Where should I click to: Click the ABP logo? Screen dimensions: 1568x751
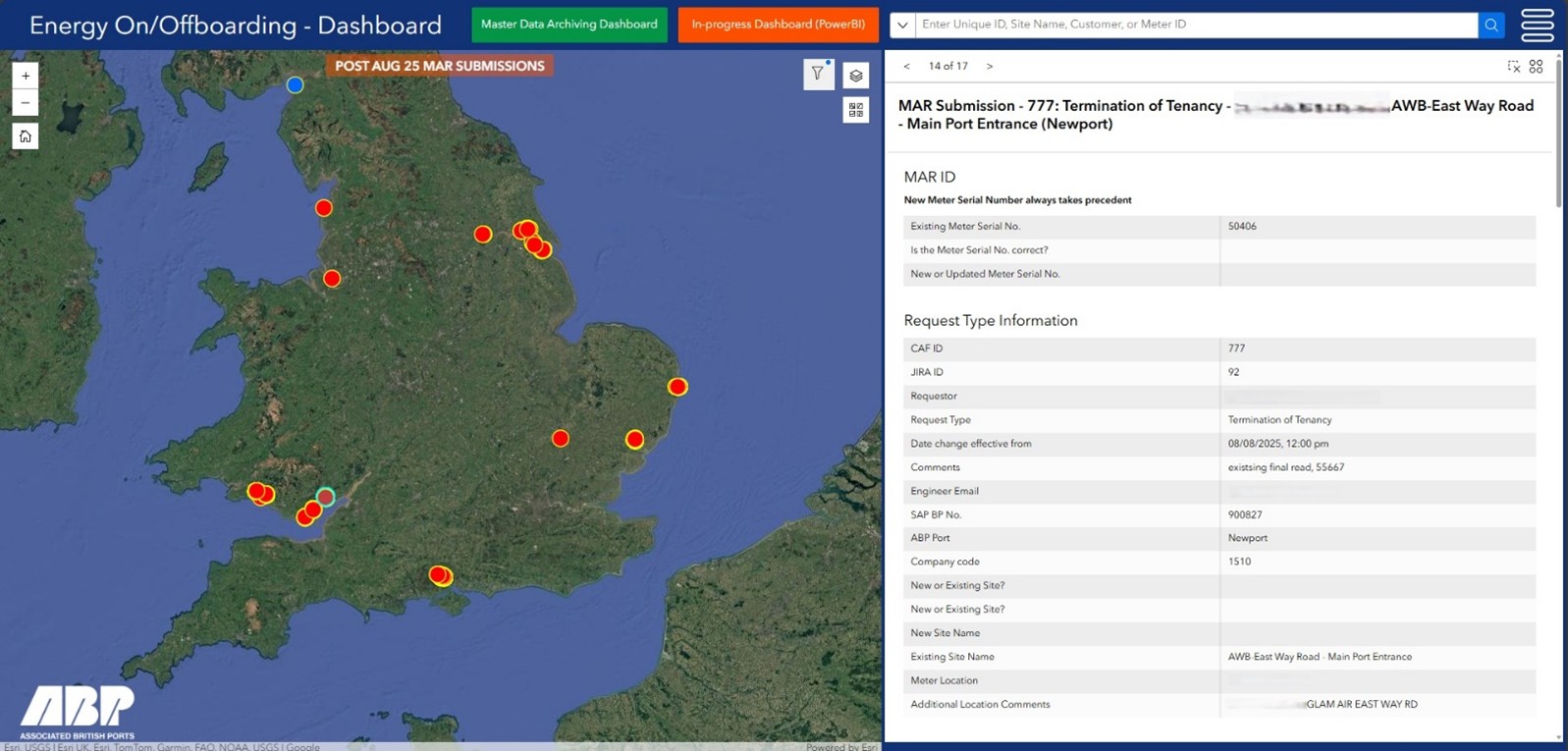click(x=78, y=712)
